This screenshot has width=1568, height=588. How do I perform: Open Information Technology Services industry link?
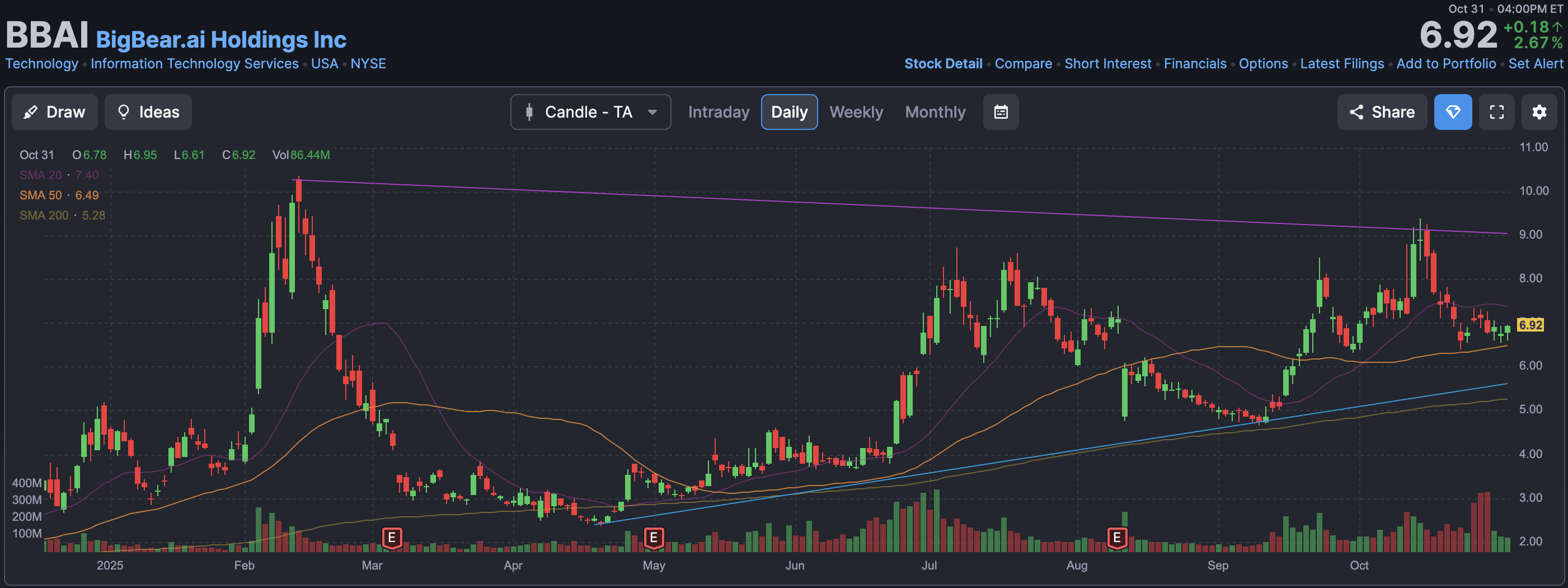(194, 64)
